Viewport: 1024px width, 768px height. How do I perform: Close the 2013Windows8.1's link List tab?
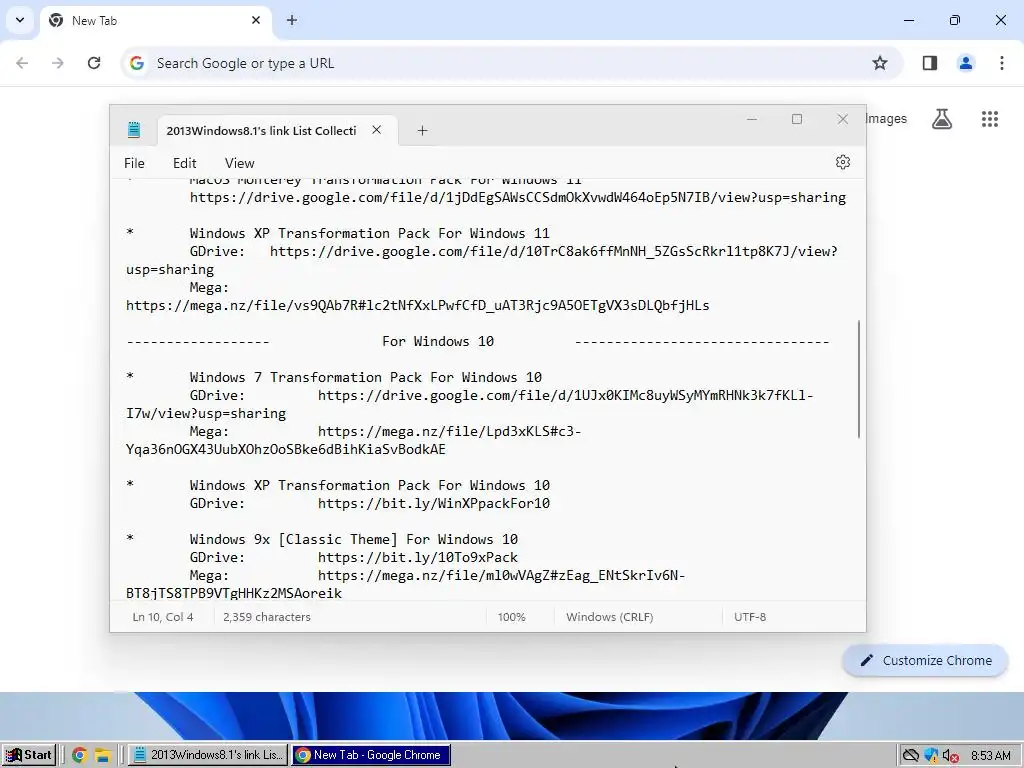377,130
